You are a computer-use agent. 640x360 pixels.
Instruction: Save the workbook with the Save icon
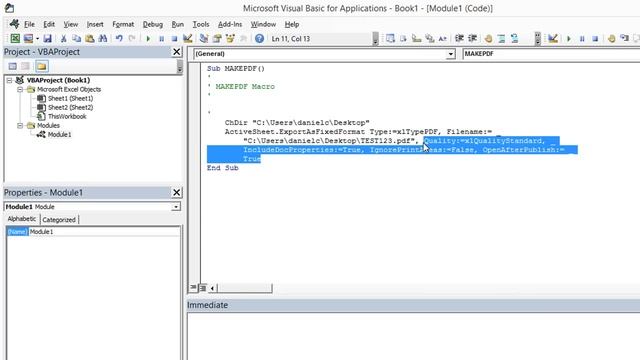[x=47, y=38]
